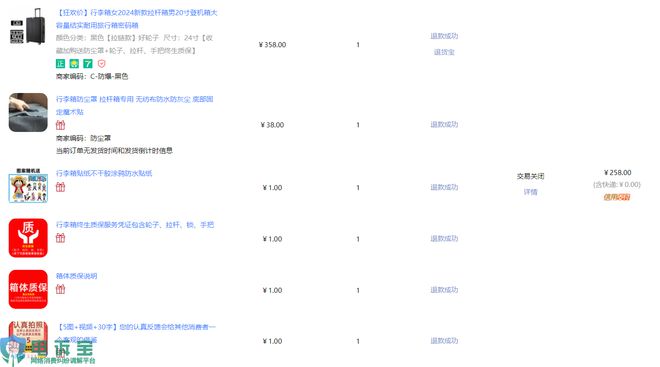Click the green 正 badge icon under luggage item
The image size is (660, 367).
tap(61, 64)
